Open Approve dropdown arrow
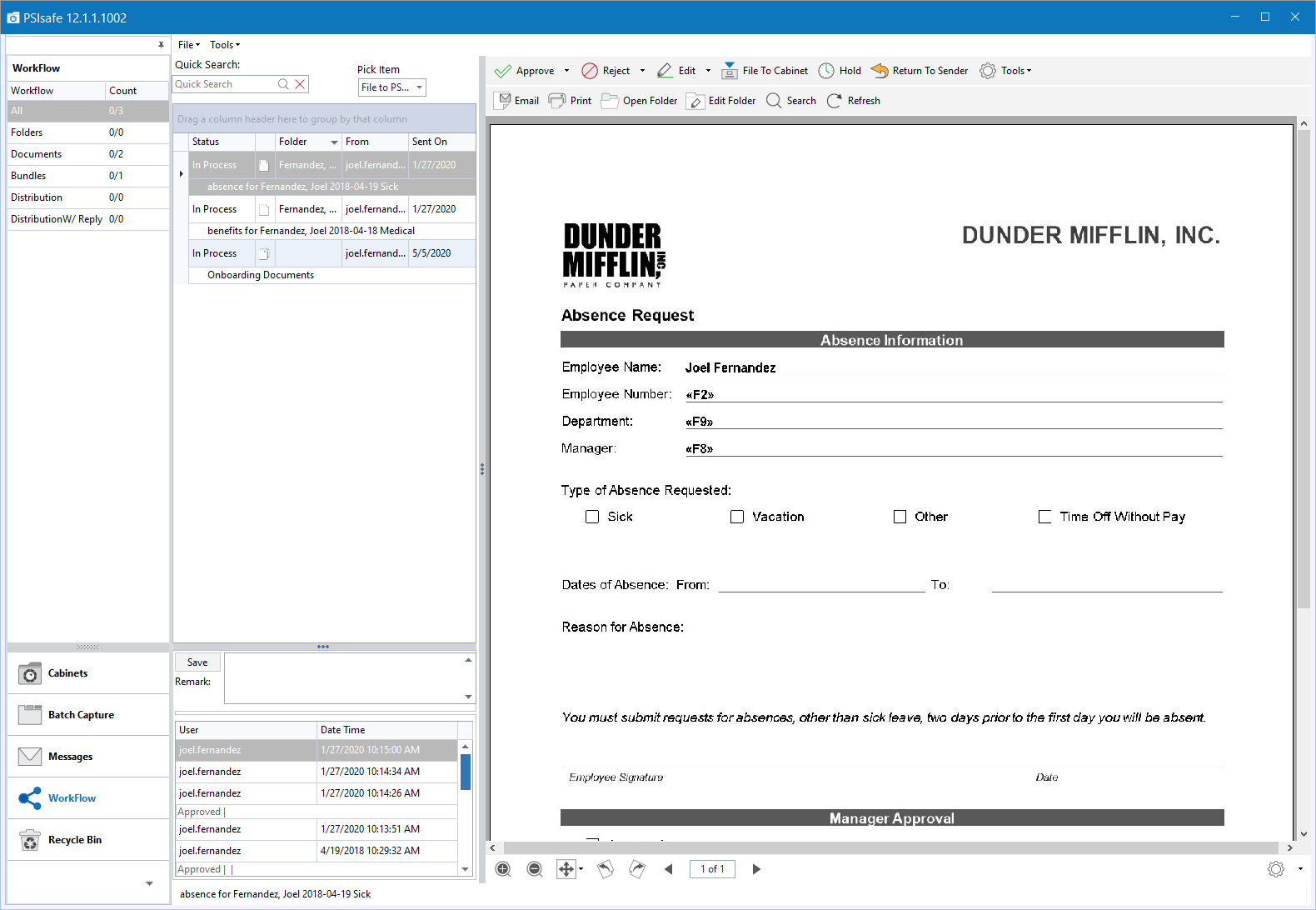 pos(566,71)
